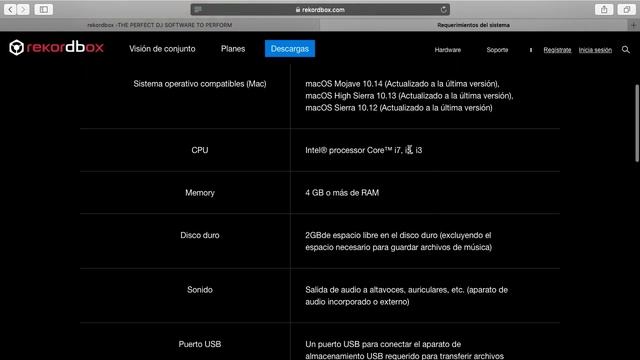Click the Inicia sesión link
Screen dimensions: 640x360
click(595, 50)
